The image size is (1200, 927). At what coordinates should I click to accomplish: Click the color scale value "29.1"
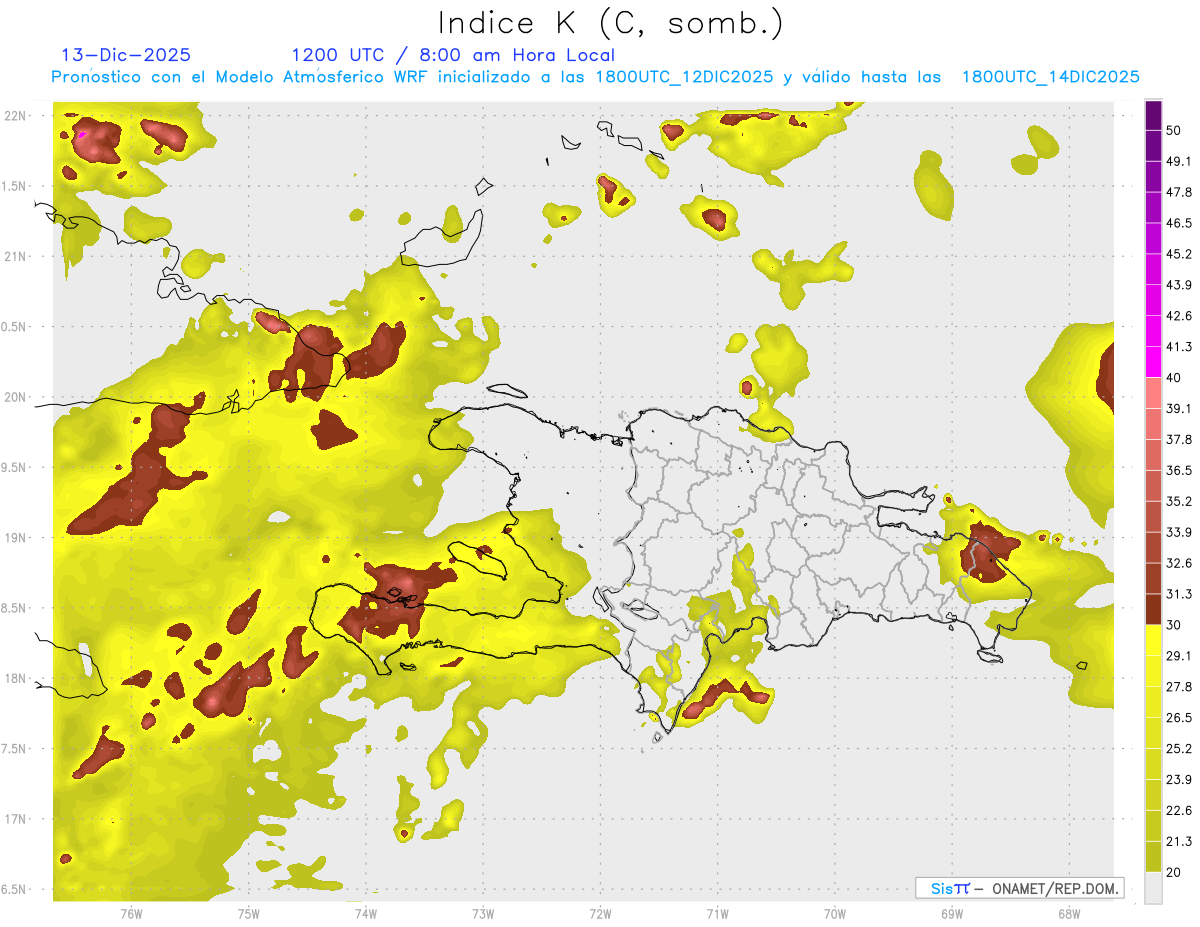[1179, 655]
